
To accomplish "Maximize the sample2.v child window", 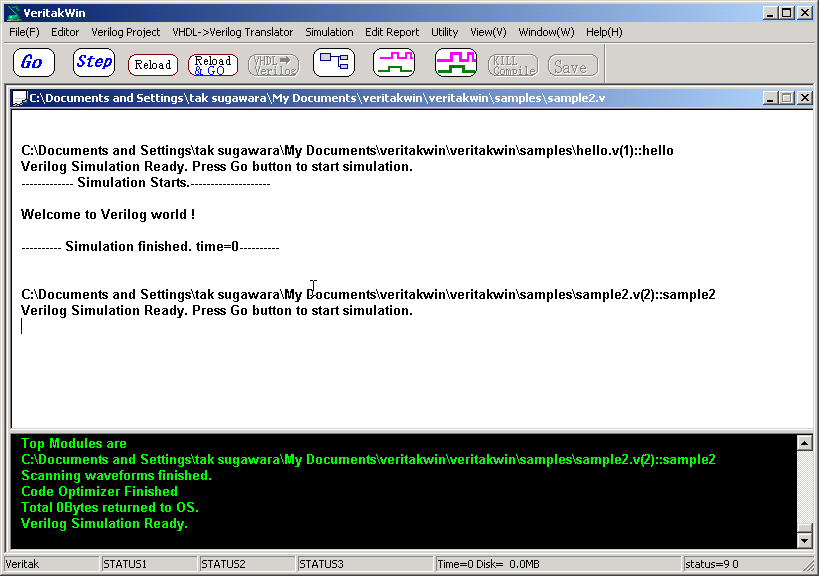I will point(787,98).
